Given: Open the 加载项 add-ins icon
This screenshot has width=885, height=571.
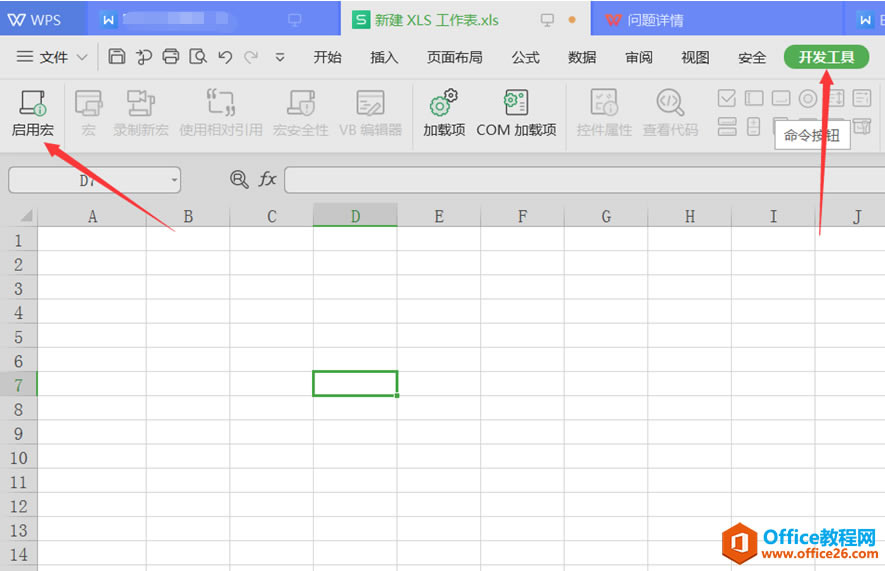Looking at the screenshot, I should pyautogui.click(x=444, y=113).
